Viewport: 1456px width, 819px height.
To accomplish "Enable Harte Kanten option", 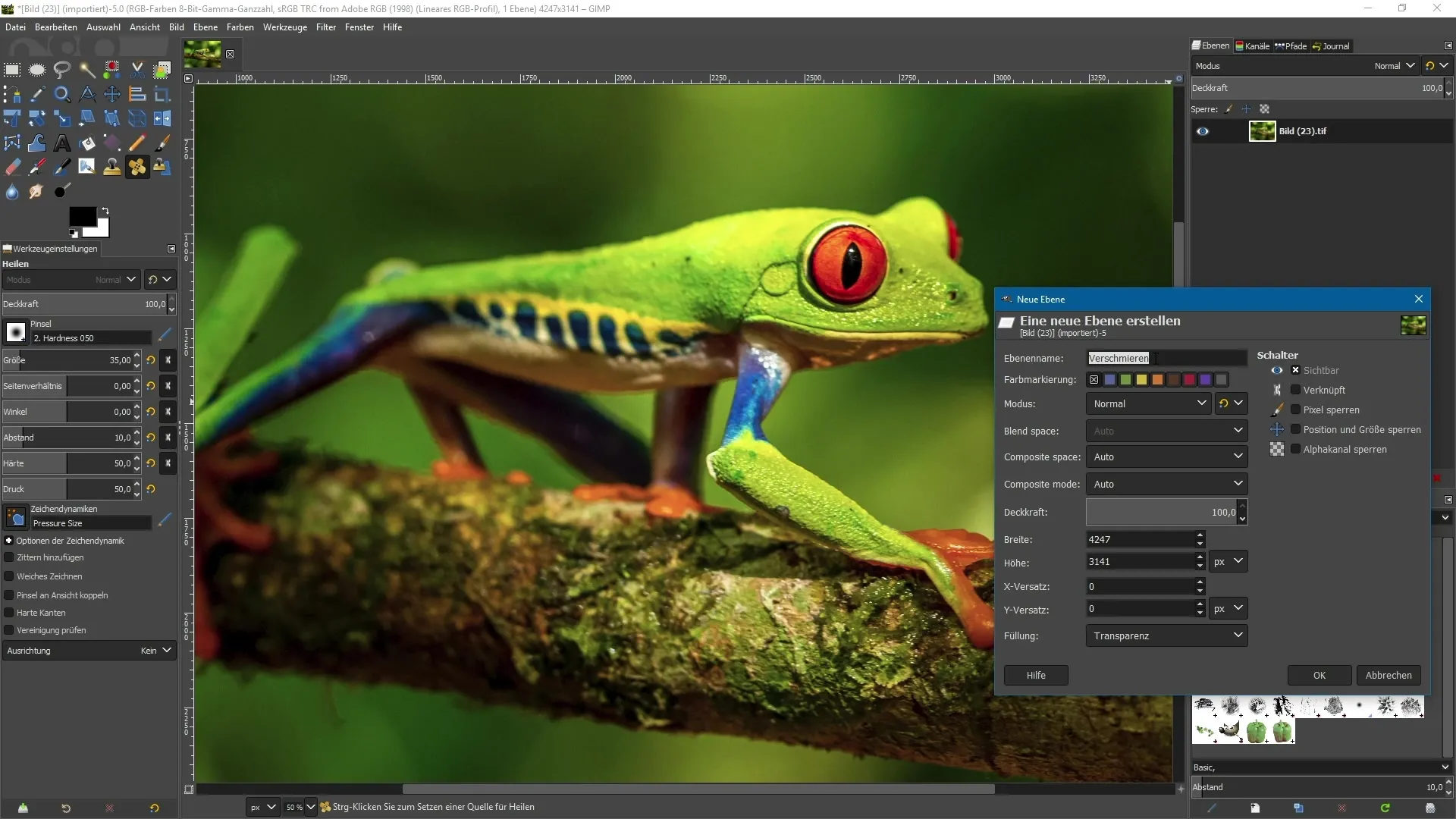I will 9,613.
